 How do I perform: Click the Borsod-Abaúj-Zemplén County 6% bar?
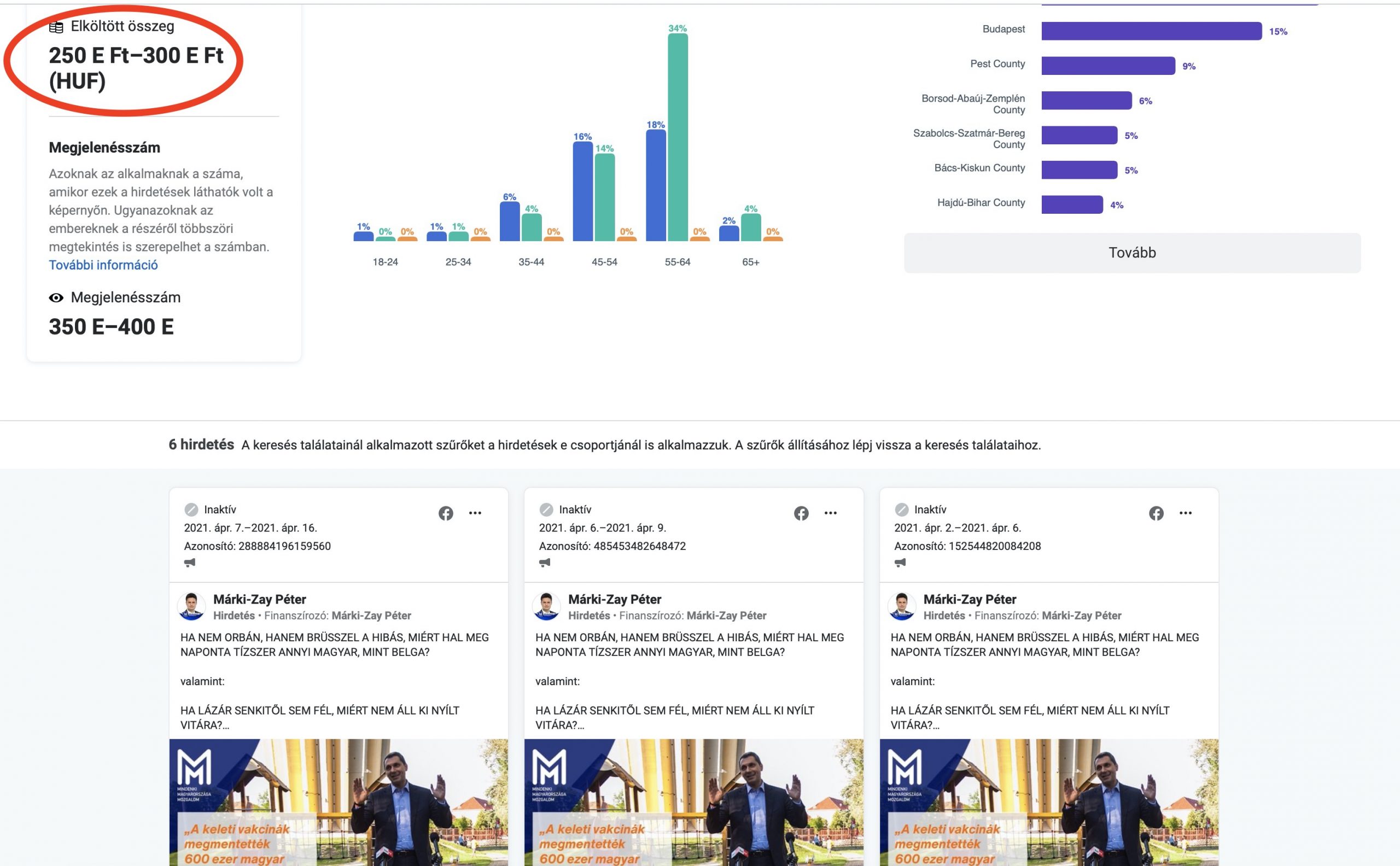tap(1087, 100)
